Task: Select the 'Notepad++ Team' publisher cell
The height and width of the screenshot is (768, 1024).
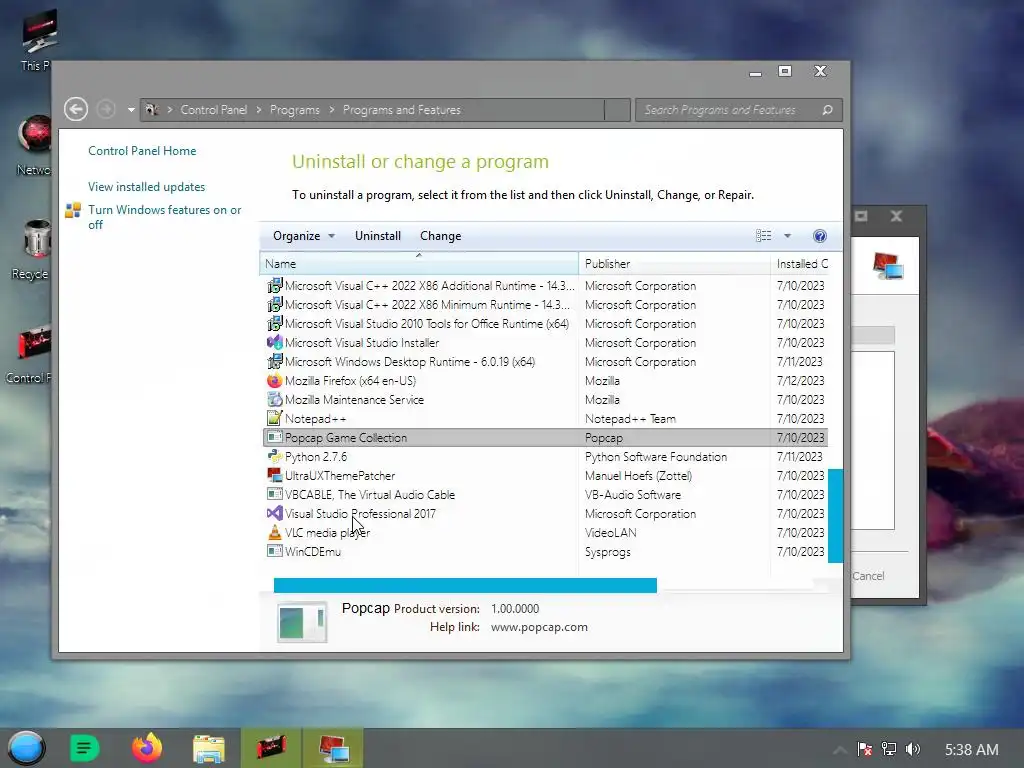Action: point(630,419)
